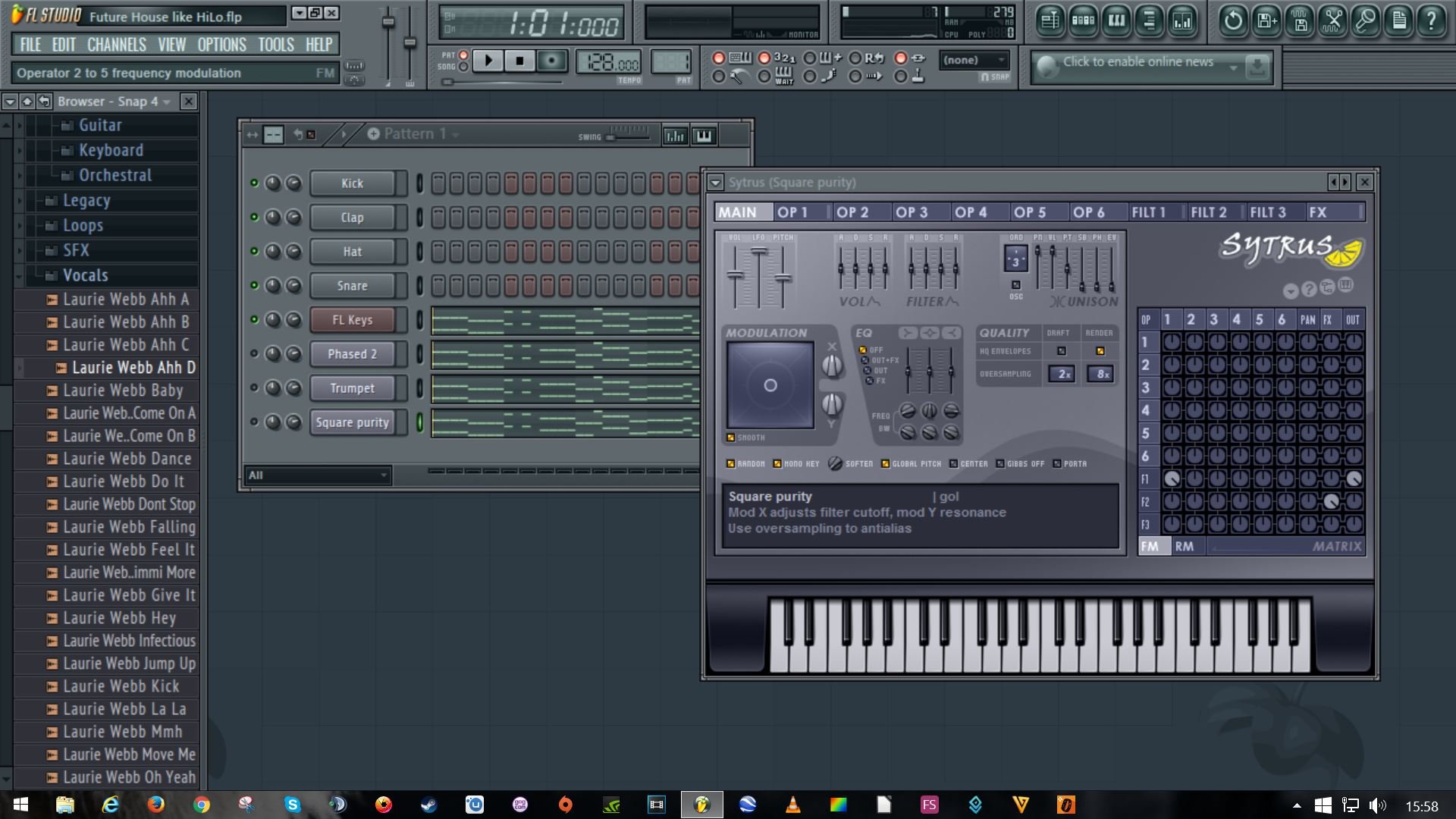The width and height of the screenshot is (1456, 819).
Task: Select Pattern mode radio button
Action: [463, 55]
